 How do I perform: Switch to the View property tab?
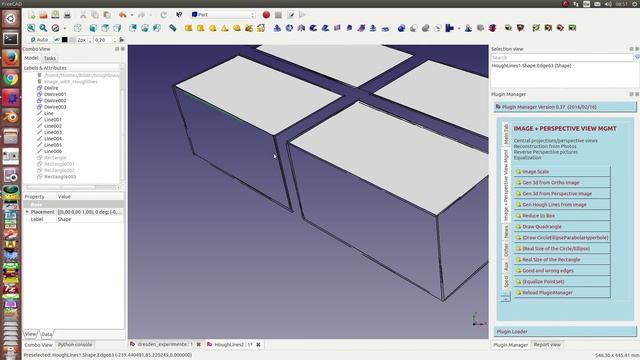click(x=31, y=334)
